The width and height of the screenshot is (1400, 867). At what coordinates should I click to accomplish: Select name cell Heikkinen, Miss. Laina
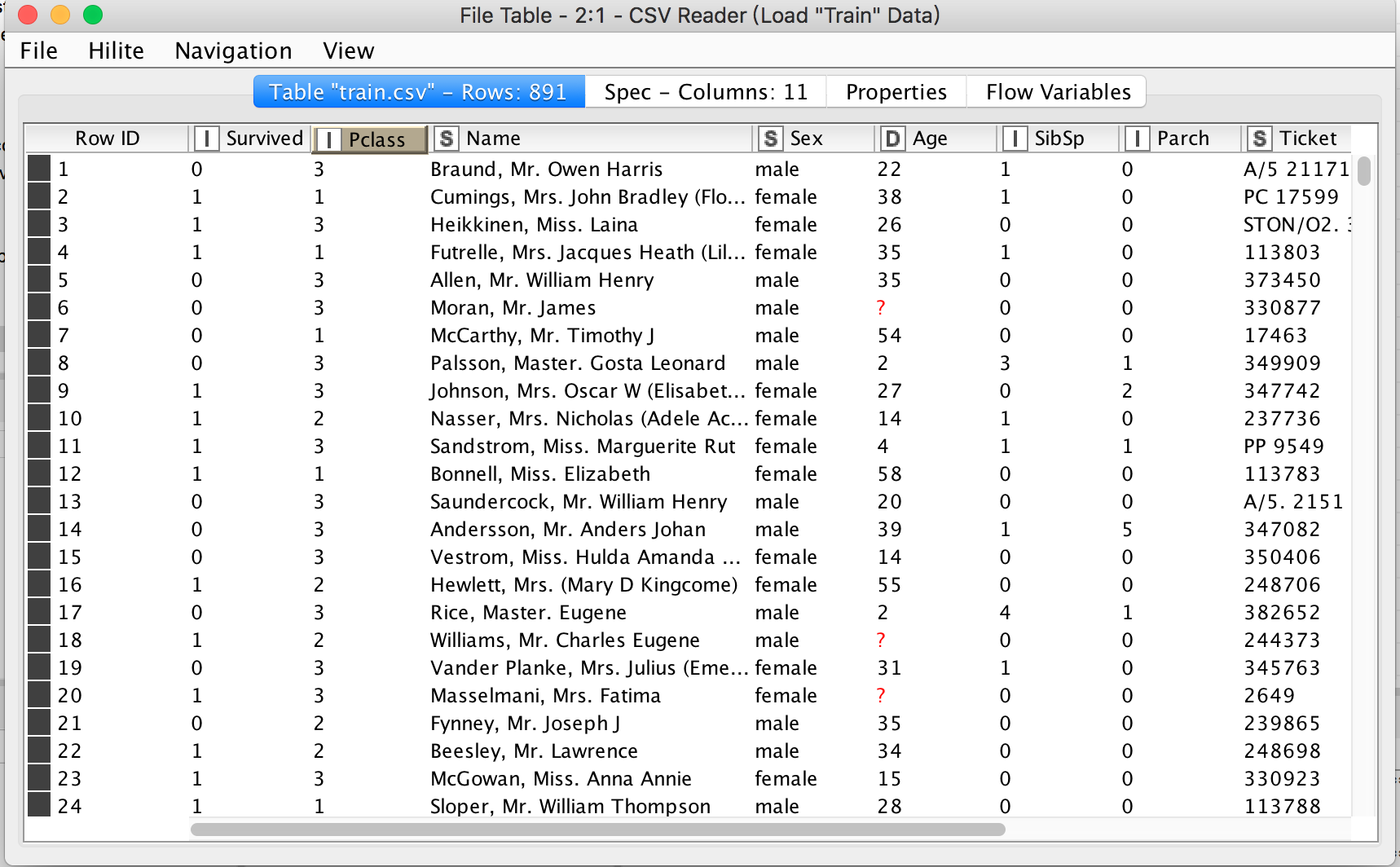[x=534, y=224]
